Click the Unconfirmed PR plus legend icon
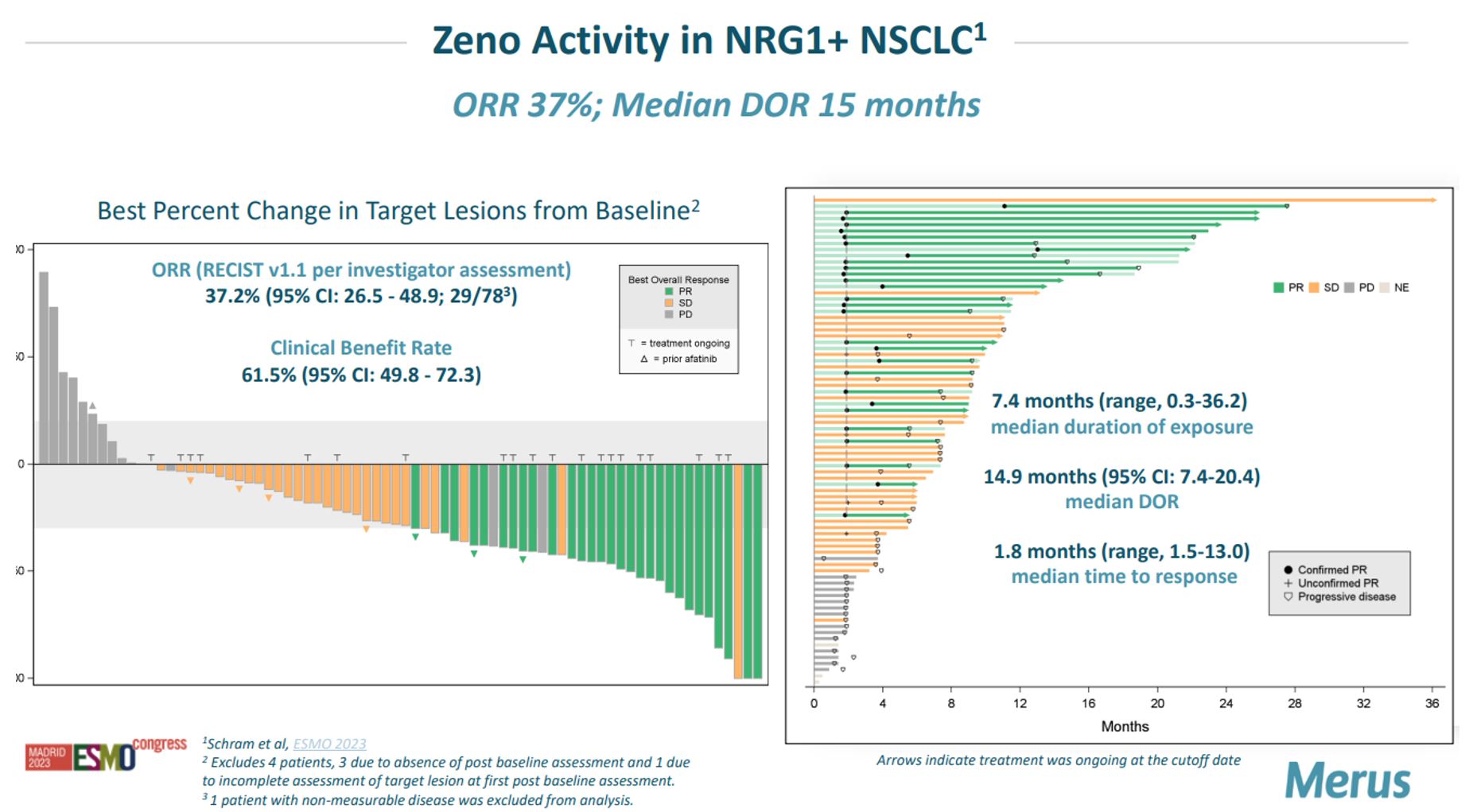The image size is (1473, 812). coord(1288,583)
